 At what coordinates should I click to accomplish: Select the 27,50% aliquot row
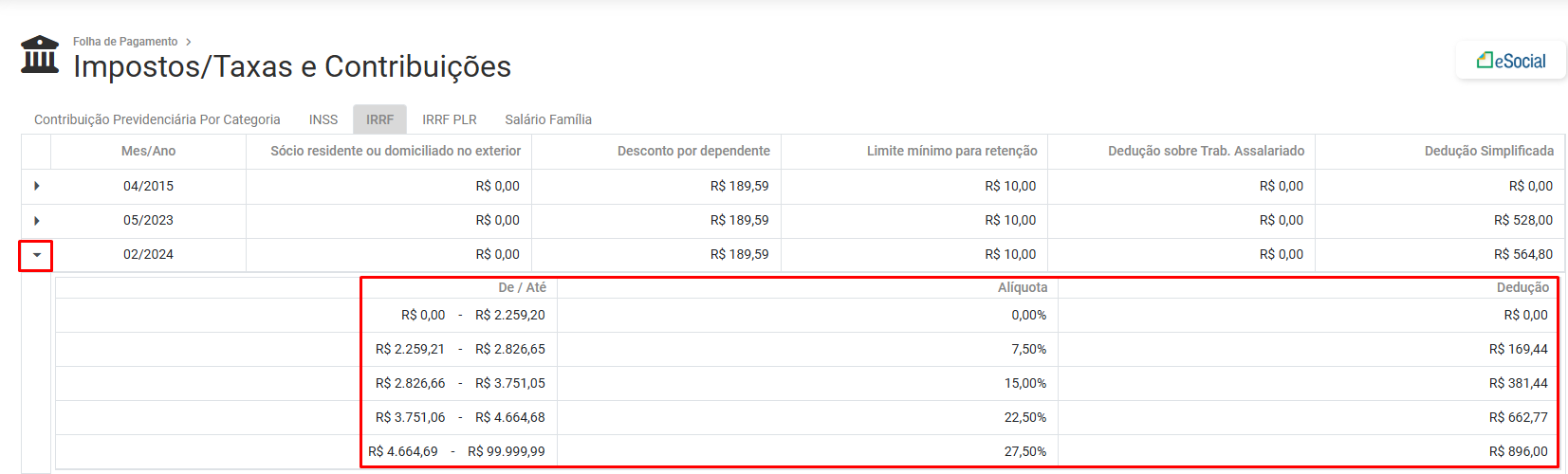click(x=1024, y=451)
